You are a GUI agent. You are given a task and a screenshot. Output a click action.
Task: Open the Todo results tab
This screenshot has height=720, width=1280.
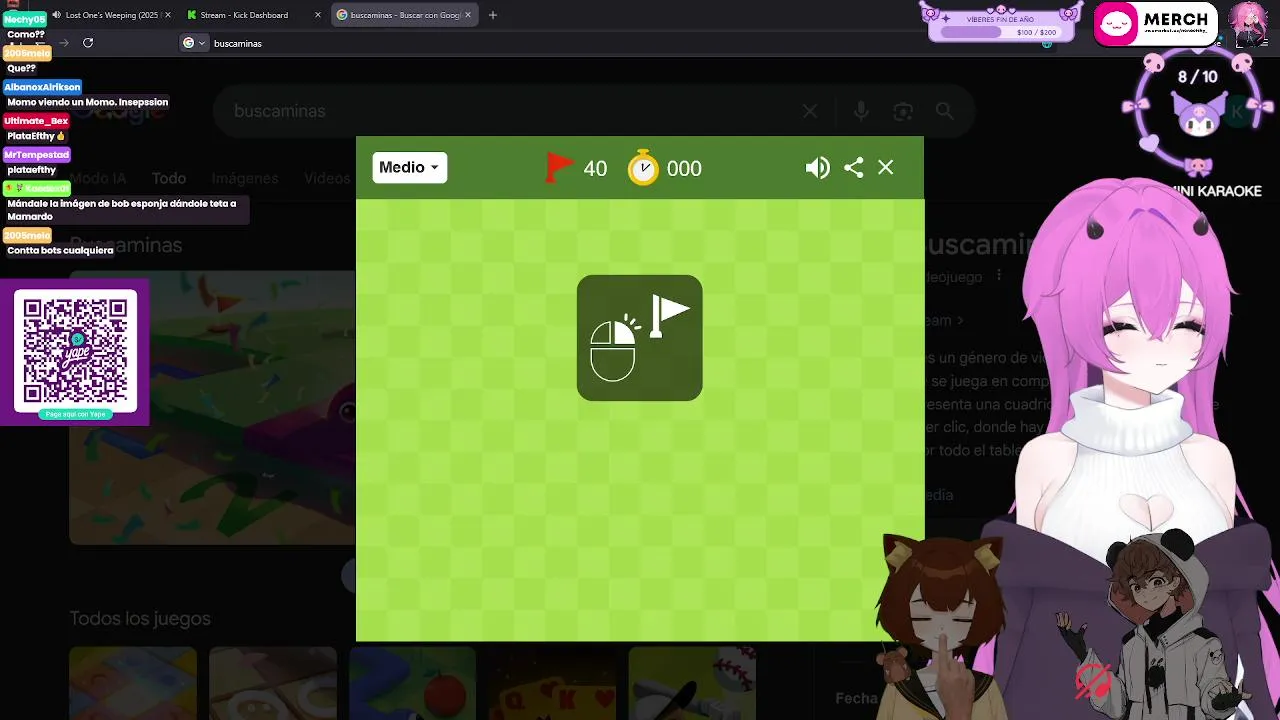point(169,178)
